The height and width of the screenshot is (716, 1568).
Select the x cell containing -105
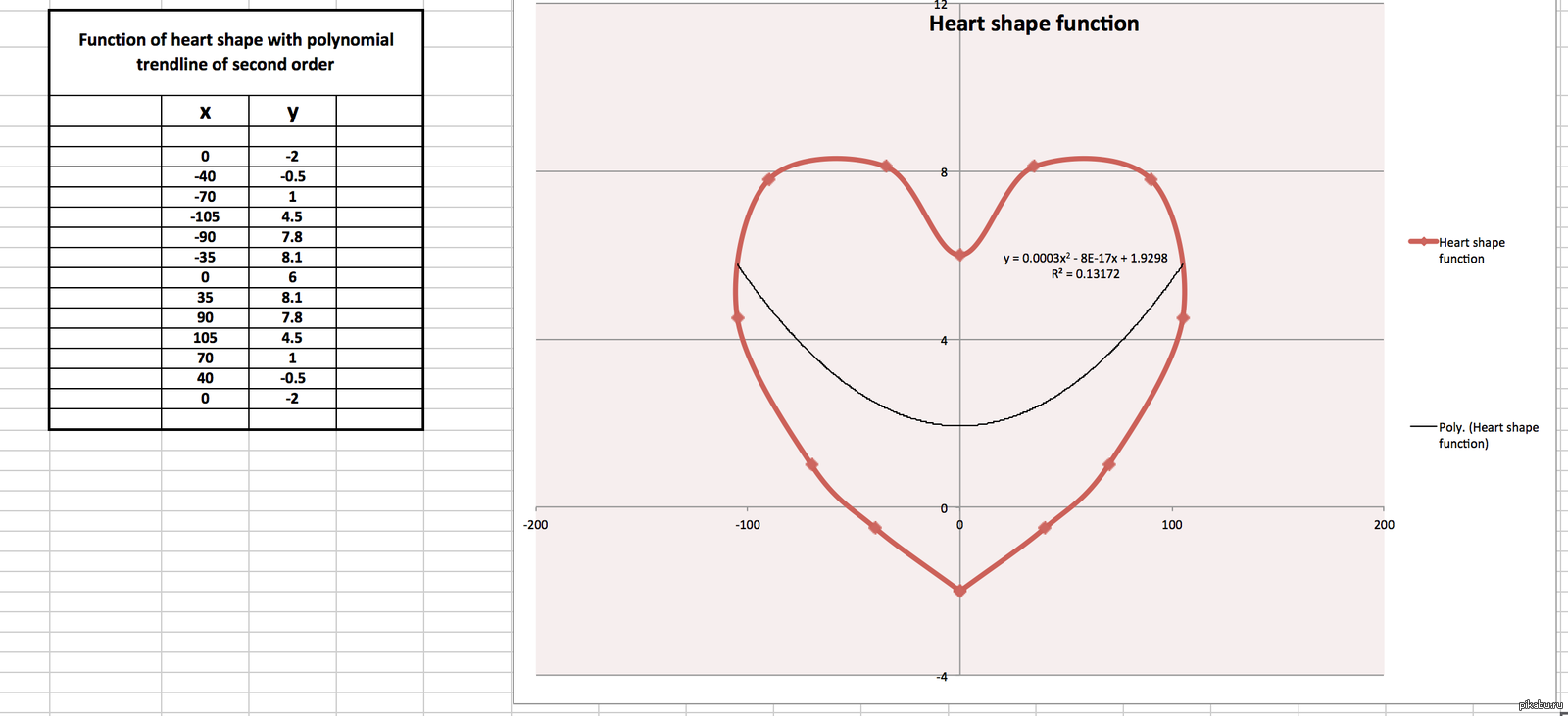(x=205, y=216)
